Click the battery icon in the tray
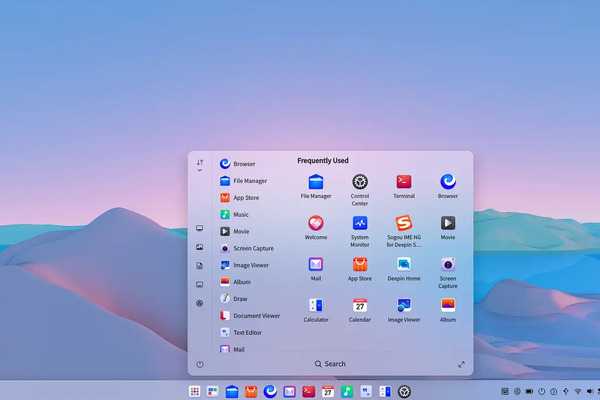Image resolution: width=600 pixels, height=400 pixels. pos(529,391)
